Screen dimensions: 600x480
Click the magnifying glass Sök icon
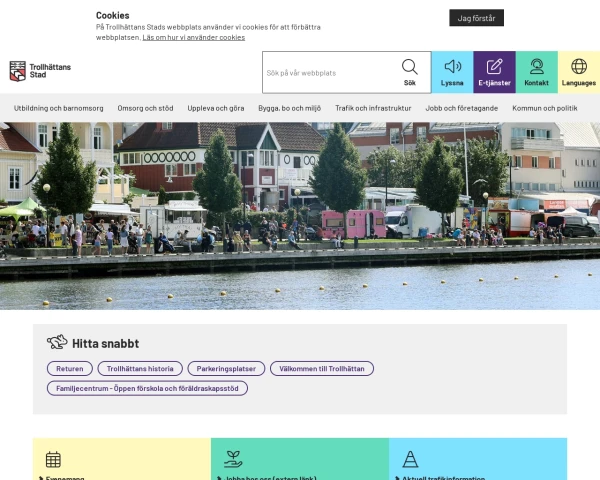[409, 67]
